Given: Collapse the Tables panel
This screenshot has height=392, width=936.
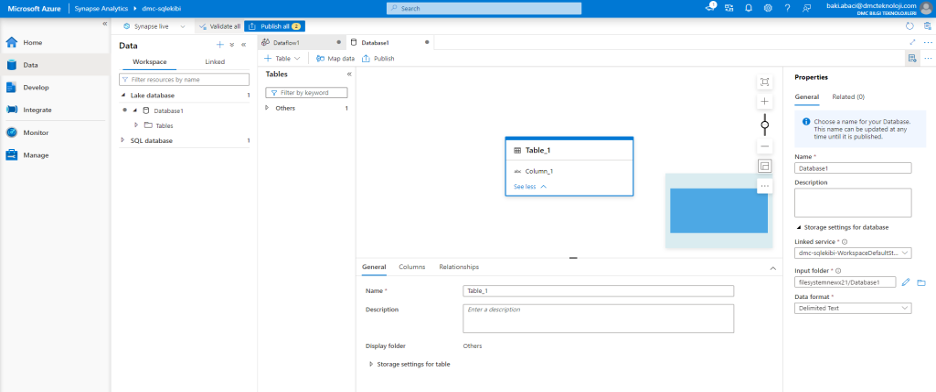Looking at the screenshot, I should (x=349, y=75).
